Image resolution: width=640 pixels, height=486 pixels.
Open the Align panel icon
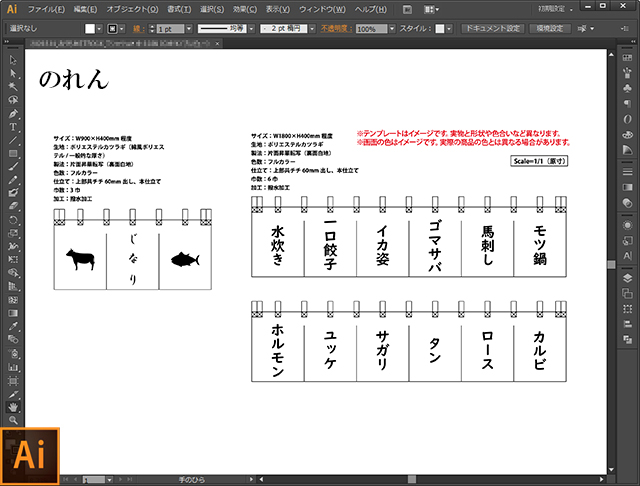627,324
